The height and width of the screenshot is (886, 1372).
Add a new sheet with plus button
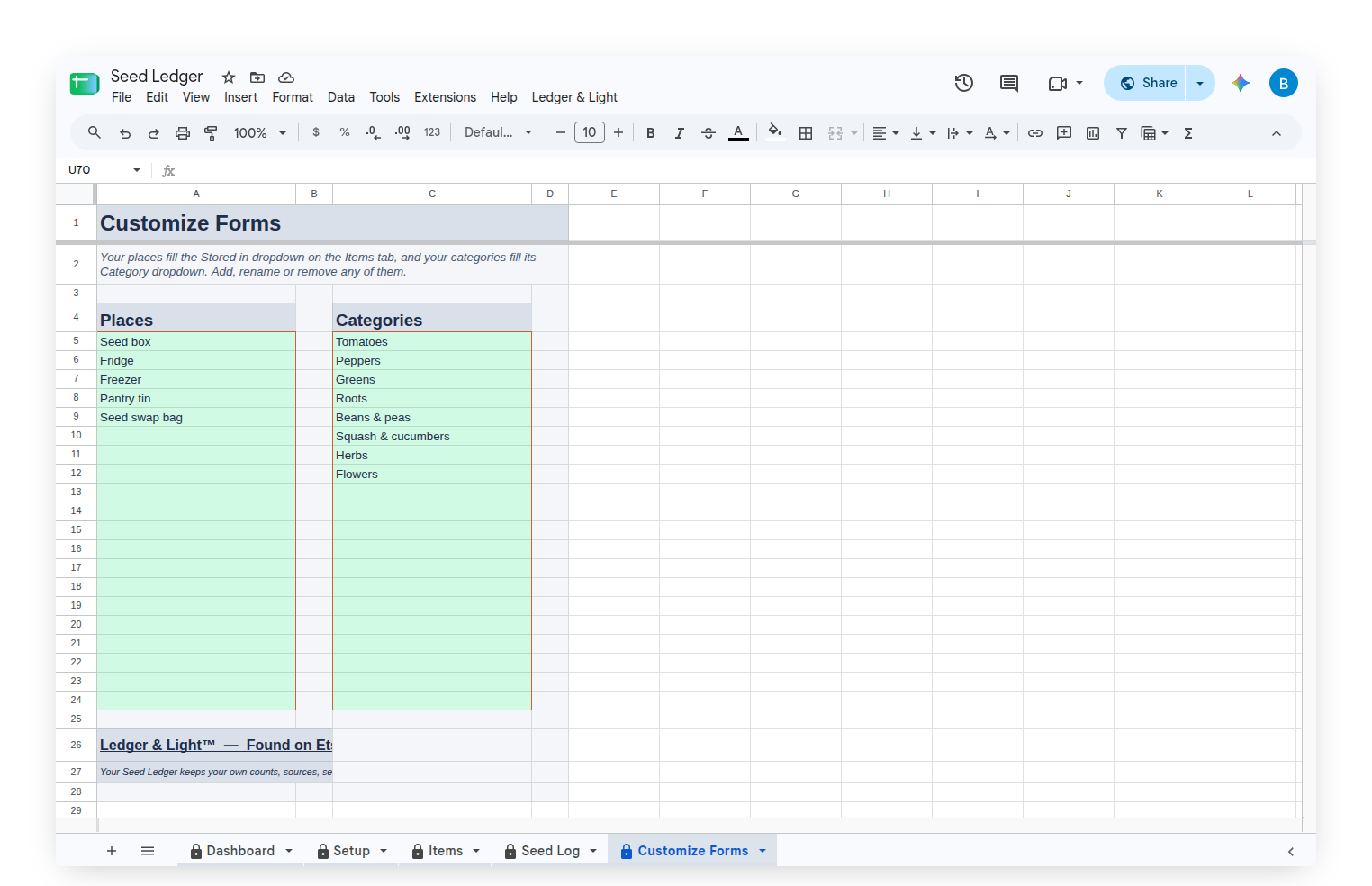(112, 851)
